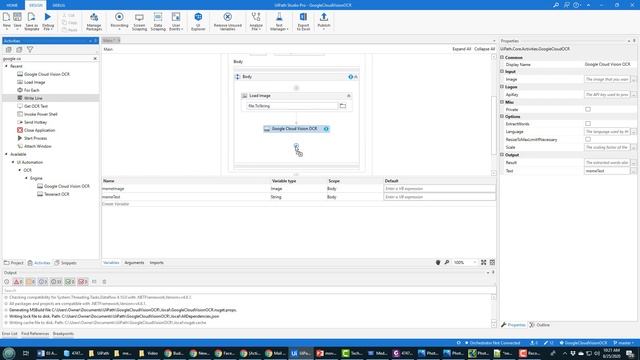Image resolution: width=640 pixels, height=360 pixels.
Task: Collapse the Recent tree node
Action: [x=6, y=66]
